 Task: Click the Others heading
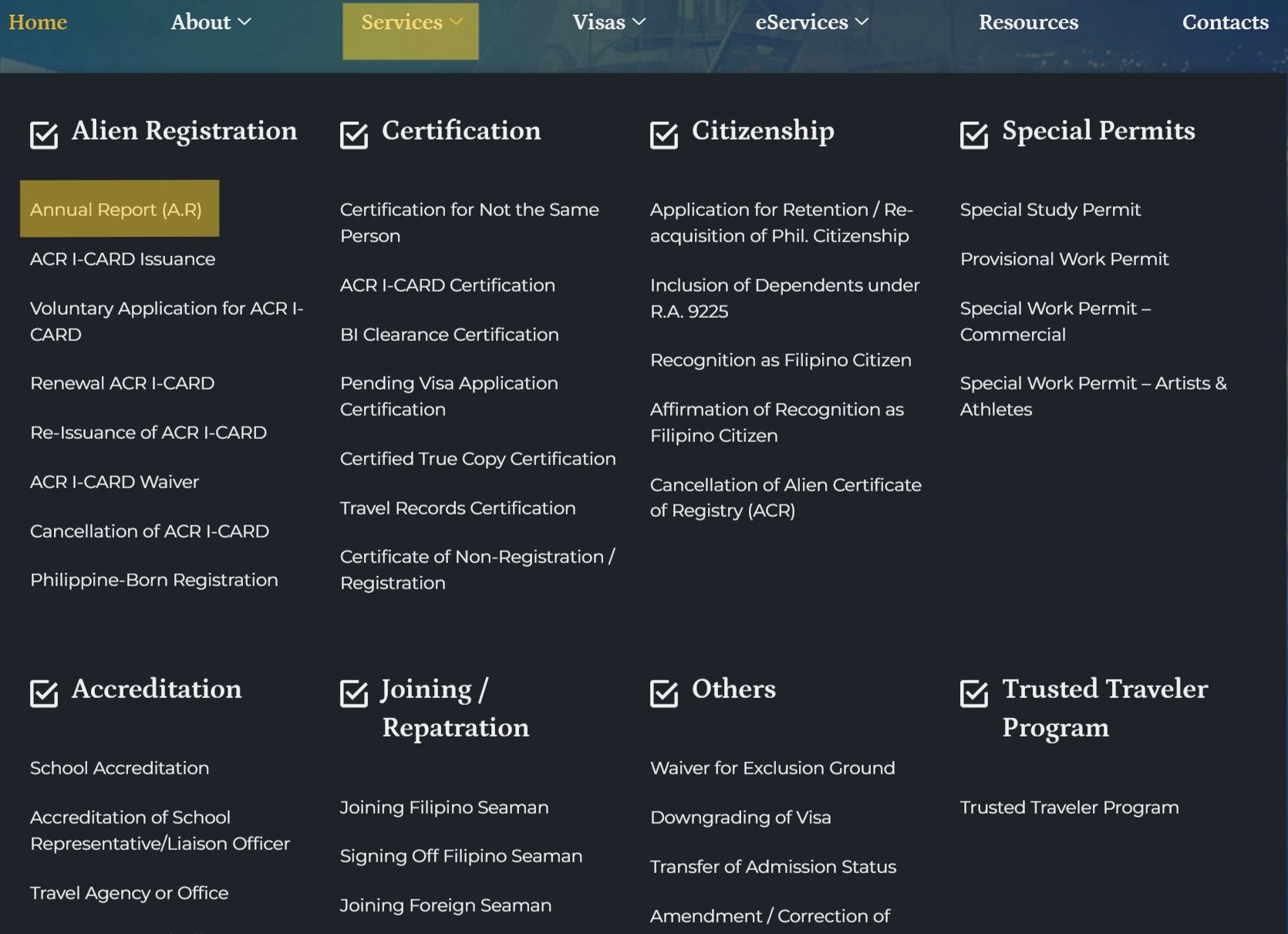pyautogui.click(x=733, y=690)
